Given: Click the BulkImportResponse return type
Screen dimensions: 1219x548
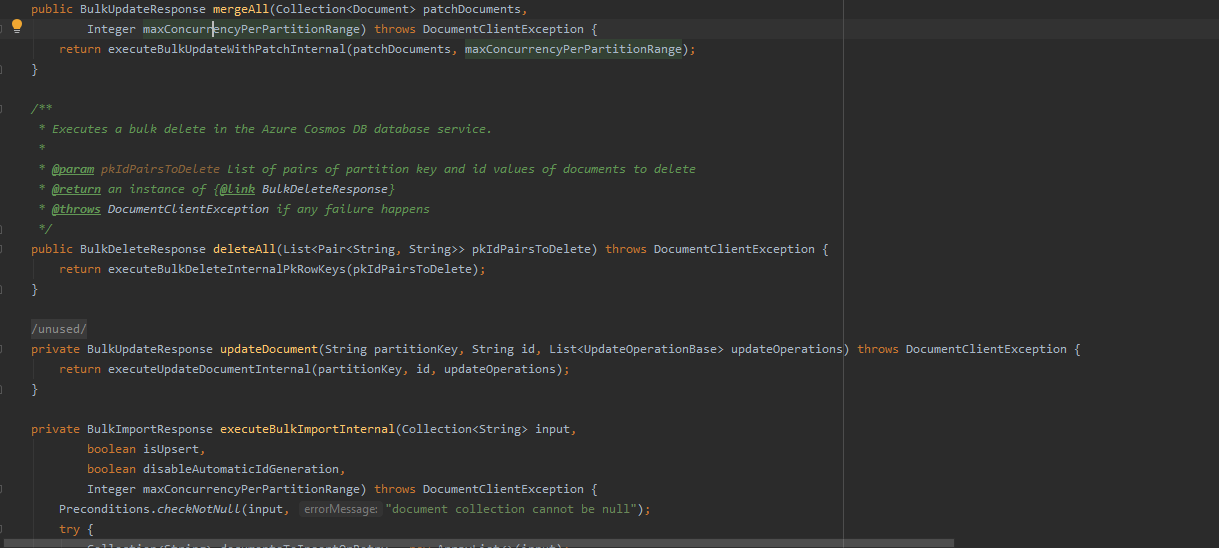Looking at the screenshot, I should pos(150,429).
